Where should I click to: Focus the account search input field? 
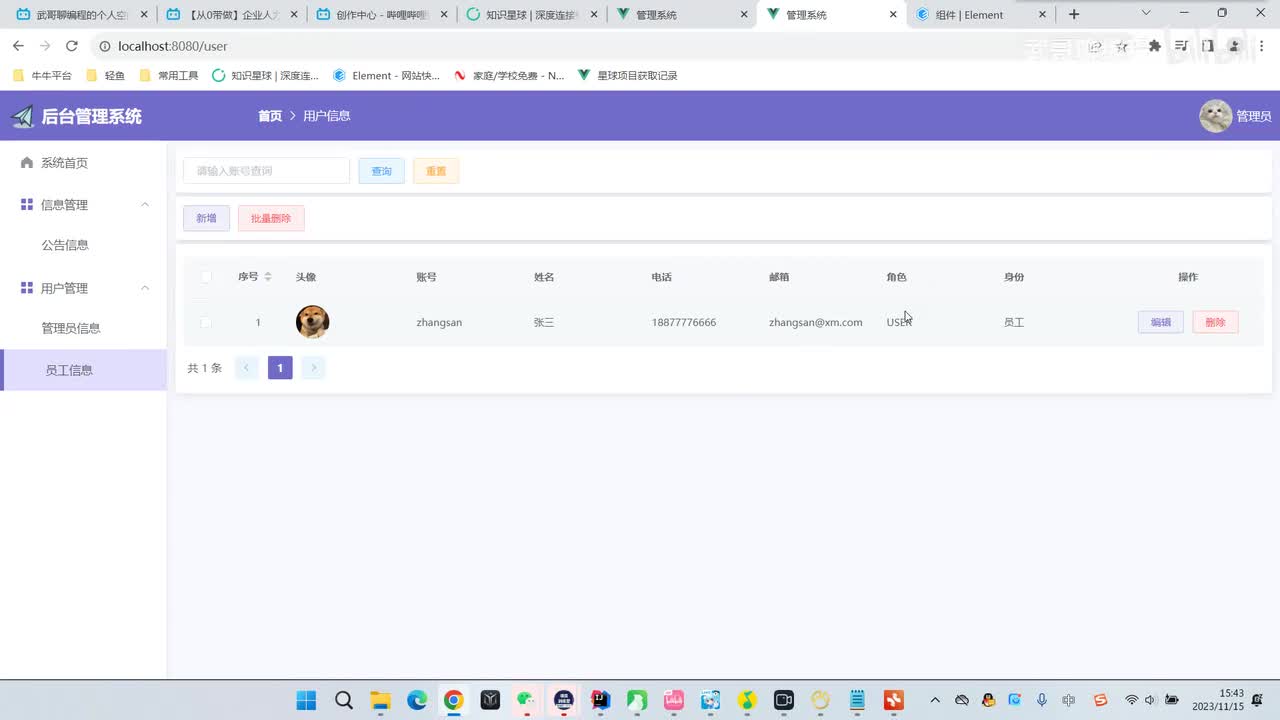tap(266, 171)
